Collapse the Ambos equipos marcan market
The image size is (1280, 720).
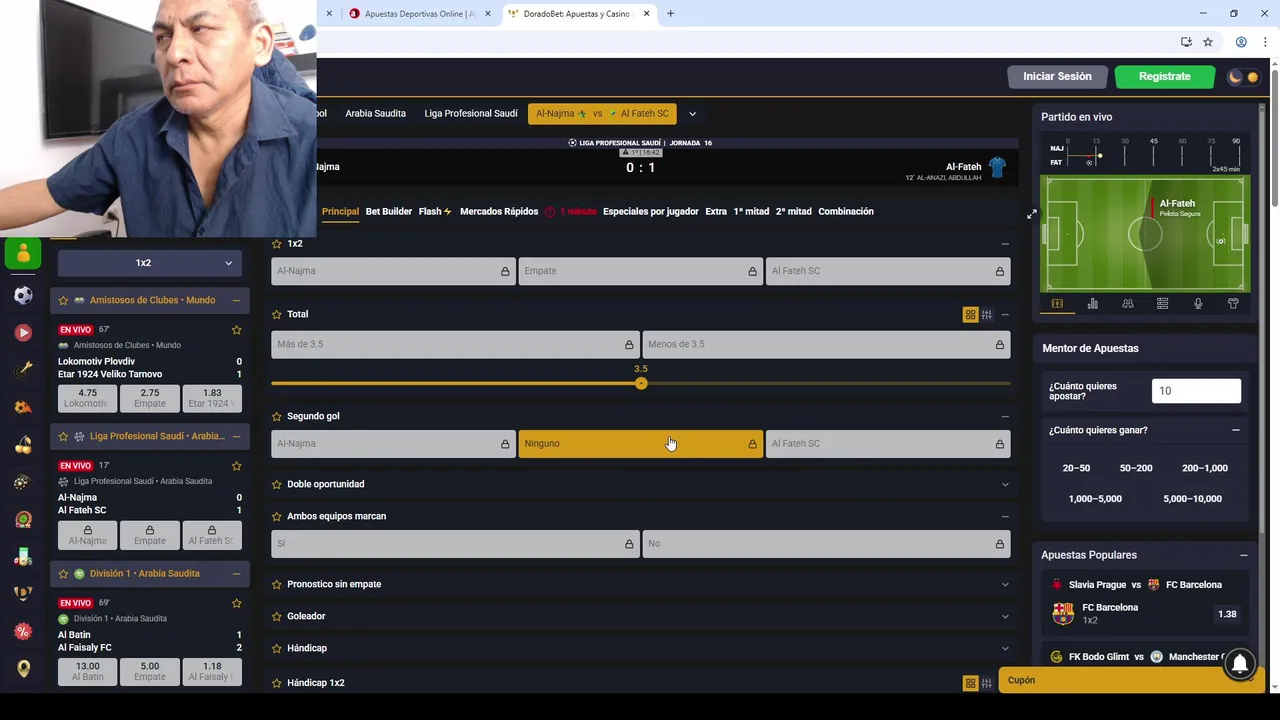coord(1005,516)
